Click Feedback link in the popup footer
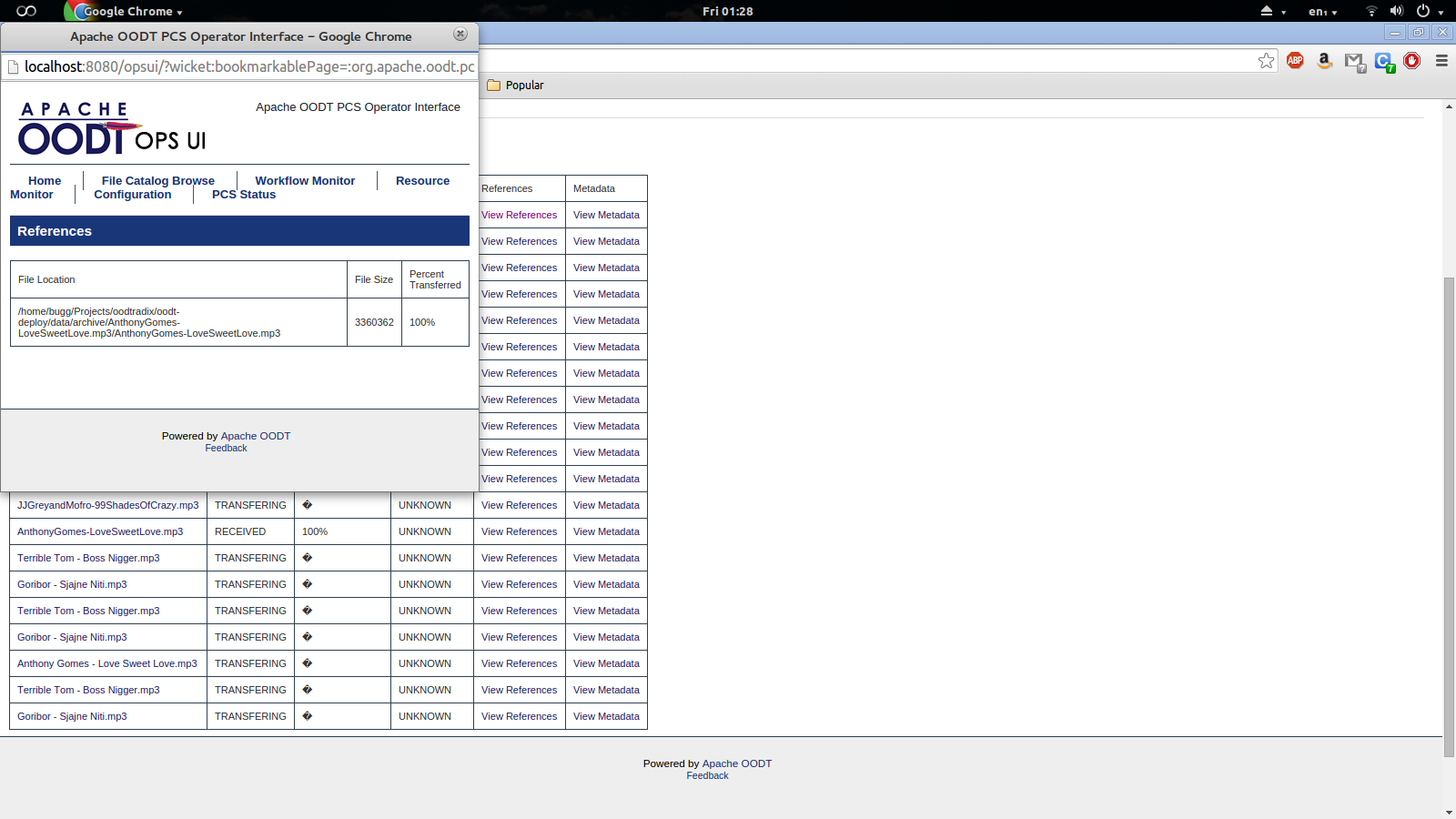1456x819 pixels. [x=226, y=449]
